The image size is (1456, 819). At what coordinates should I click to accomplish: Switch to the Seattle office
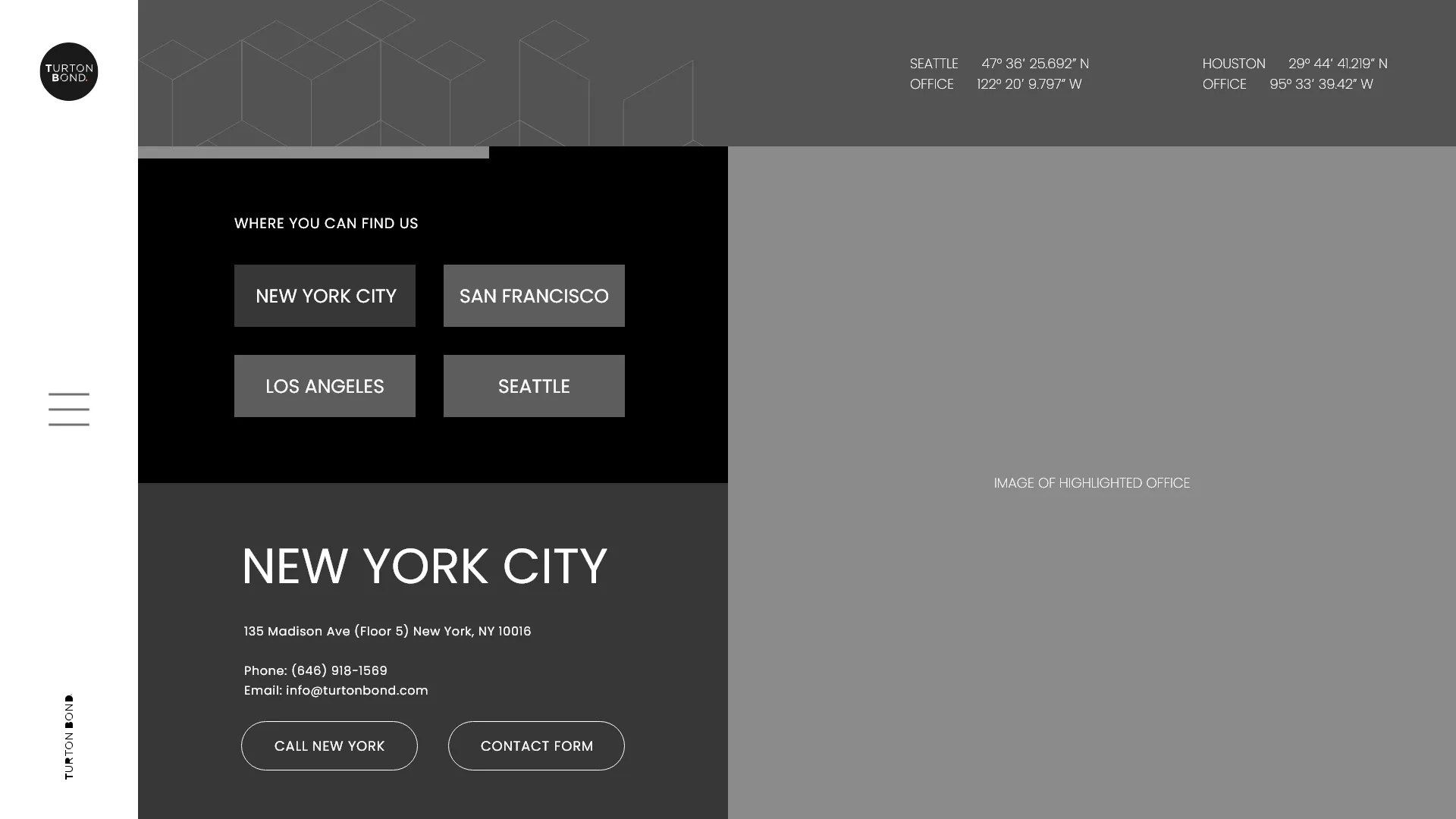click(534, 386)
